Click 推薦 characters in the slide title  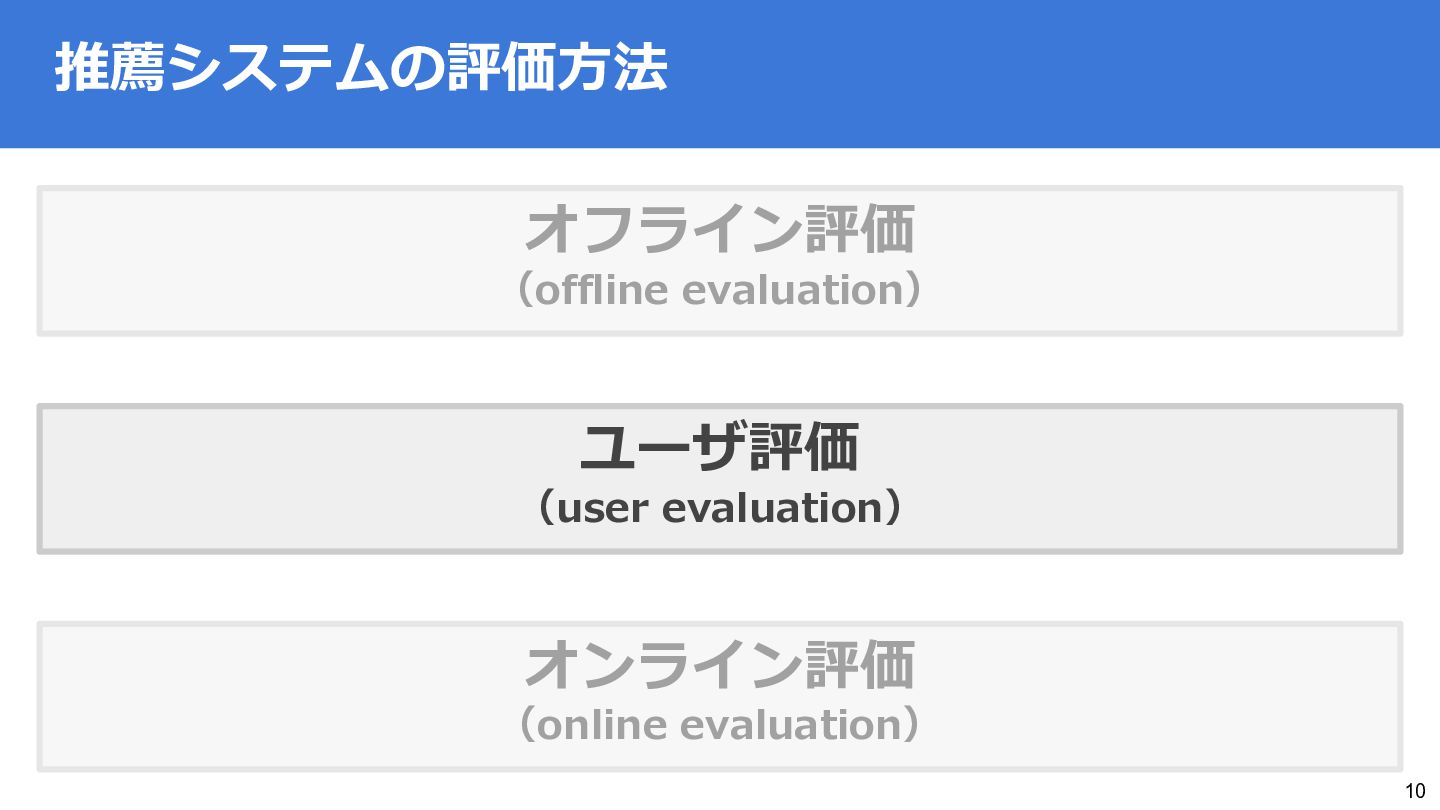coord(110,69)
